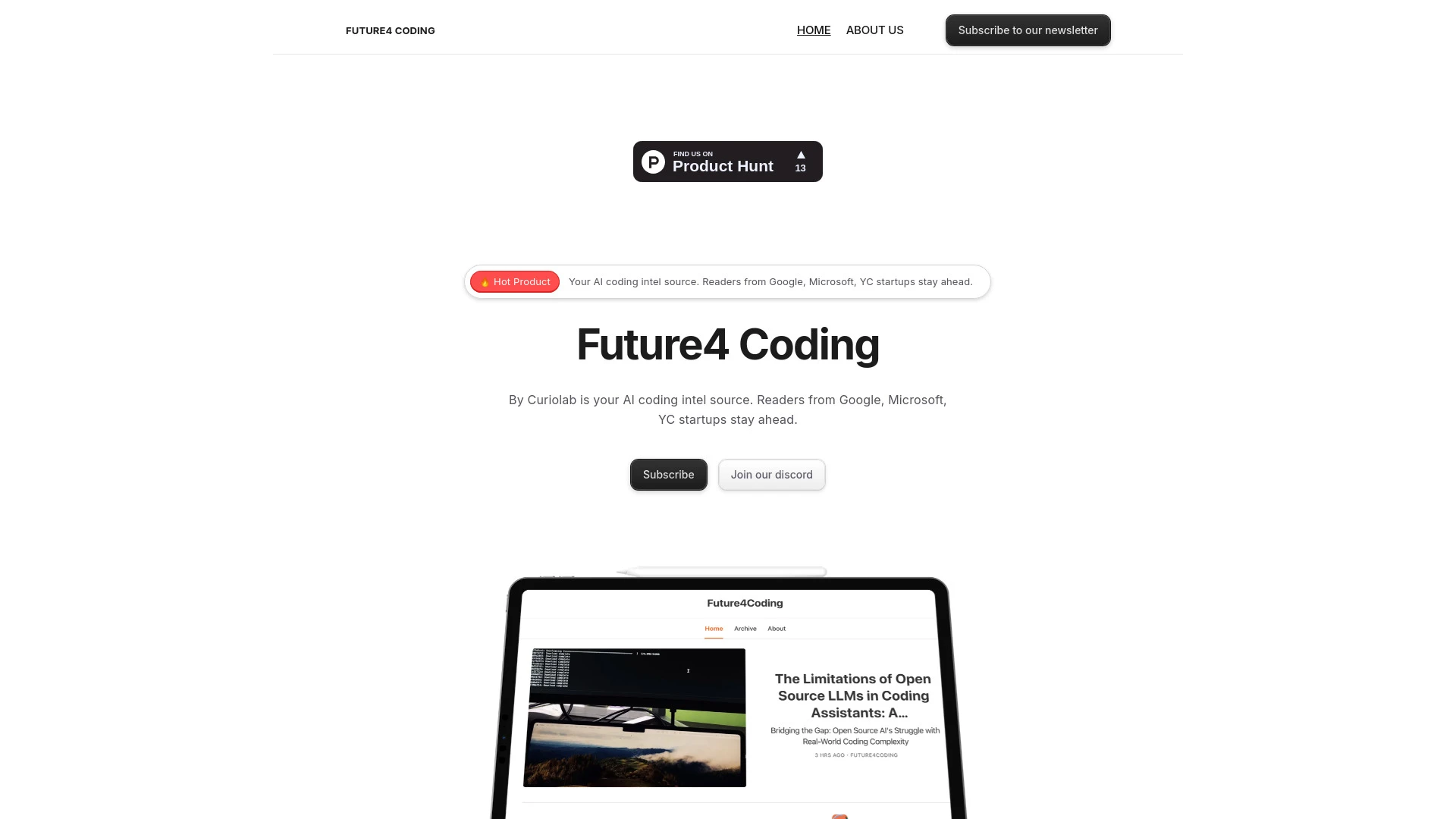Click the HOME navigation menu item
Image resolution: width=1456 pixels, height=819 pixels.
click(x=814, y=30)
